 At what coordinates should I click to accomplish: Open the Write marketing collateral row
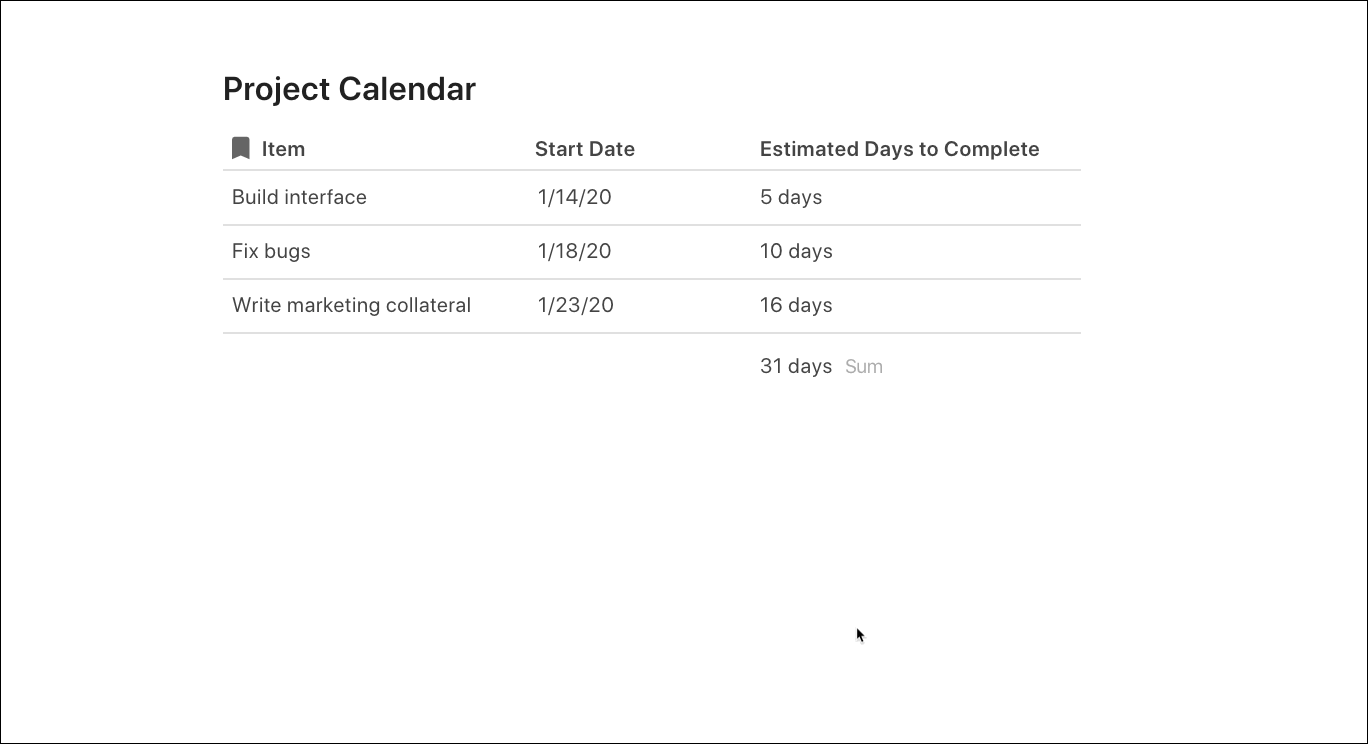tap(351, 305)
